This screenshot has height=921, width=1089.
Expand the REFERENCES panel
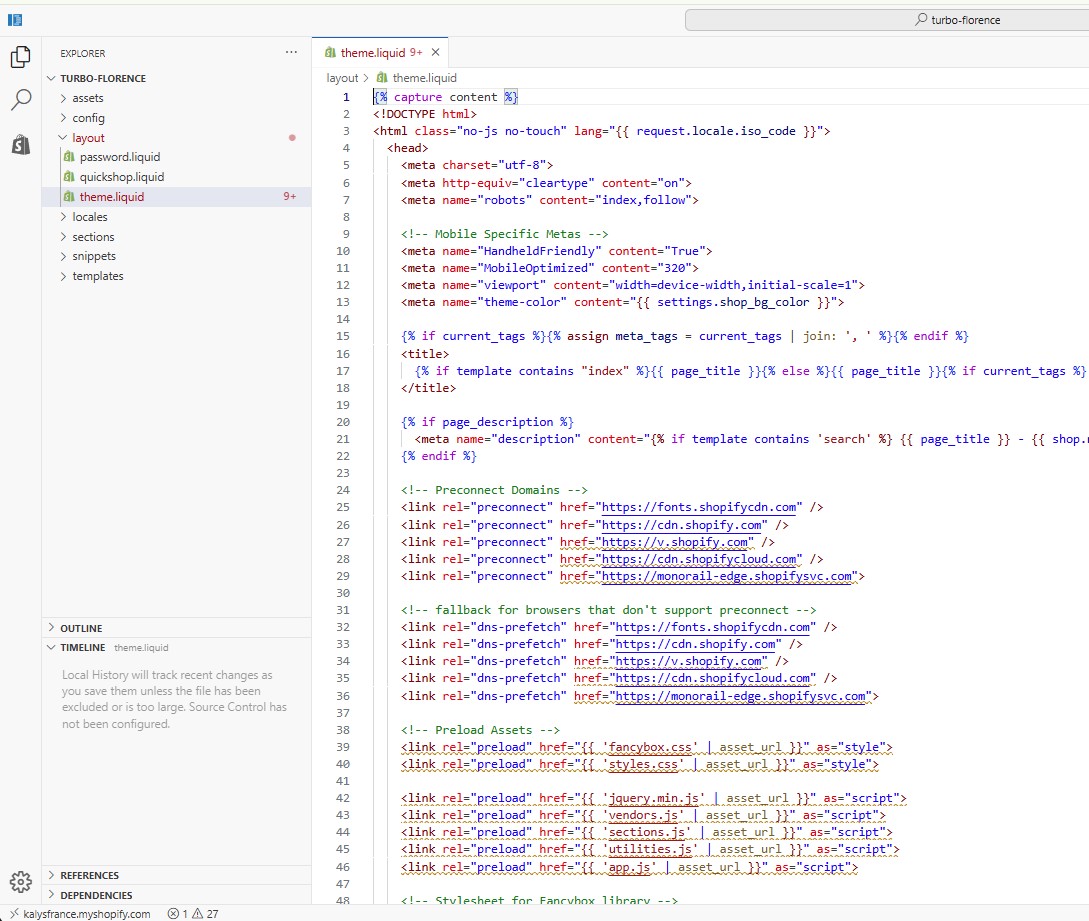[x=176, y=875]
